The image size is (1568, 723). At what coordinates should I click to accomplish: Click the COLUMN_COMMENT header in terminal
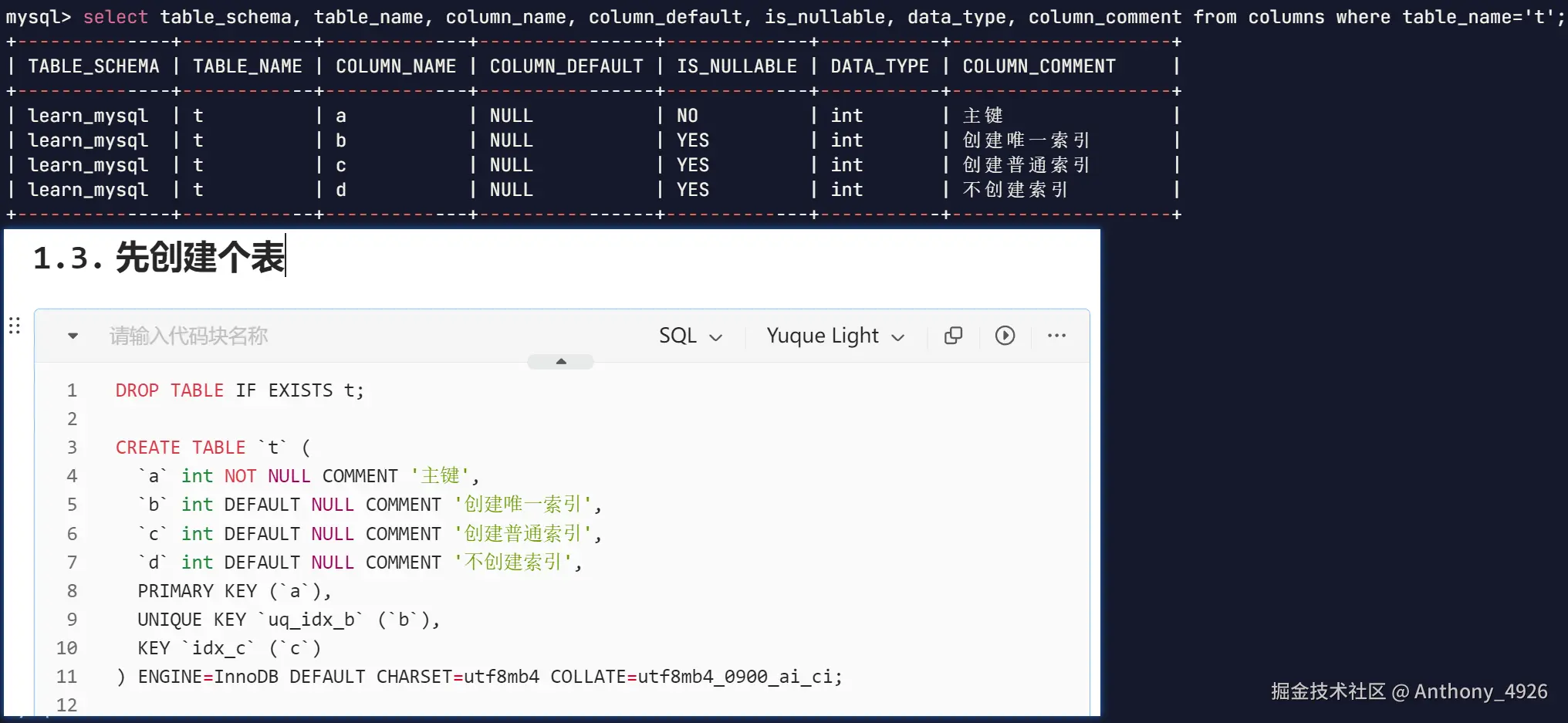[1039, 66]
